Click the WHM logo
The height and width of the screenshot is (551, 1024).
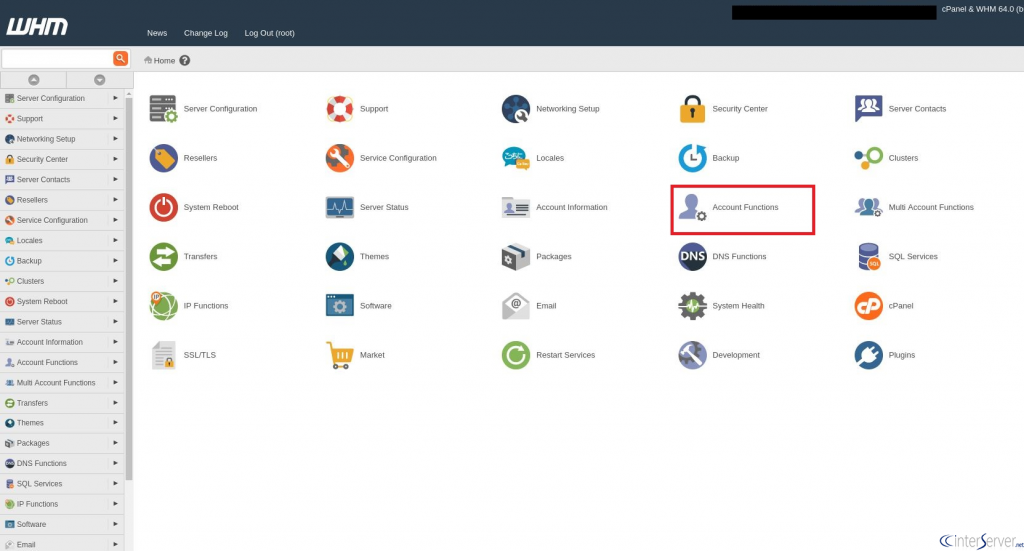[x=37, y=26]
